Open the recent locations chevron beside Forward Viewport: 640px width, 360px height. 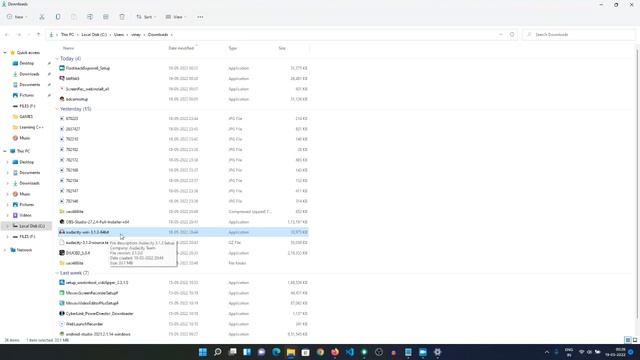tap(29, 35)
